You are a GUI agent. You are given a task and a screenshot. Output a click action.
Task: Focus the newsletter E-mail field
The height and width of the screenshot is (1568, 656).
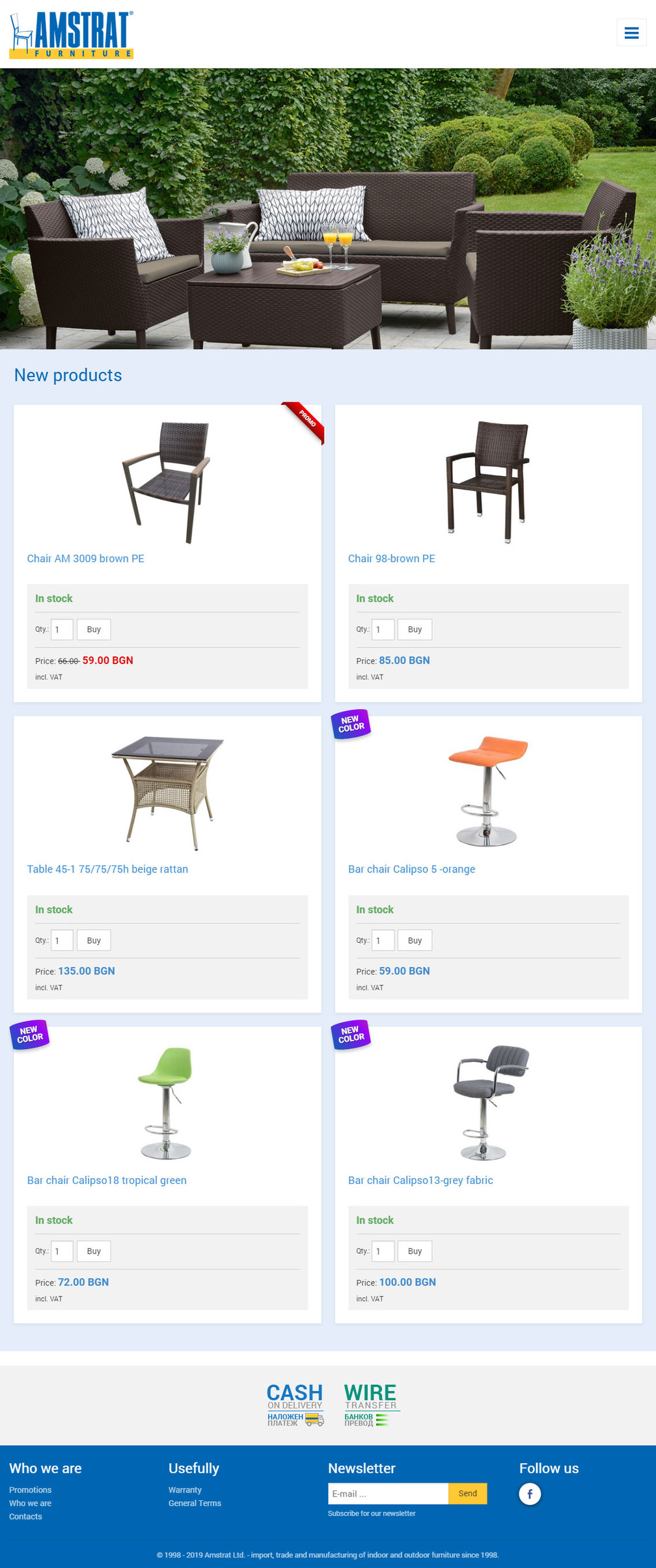(388, 1493)
